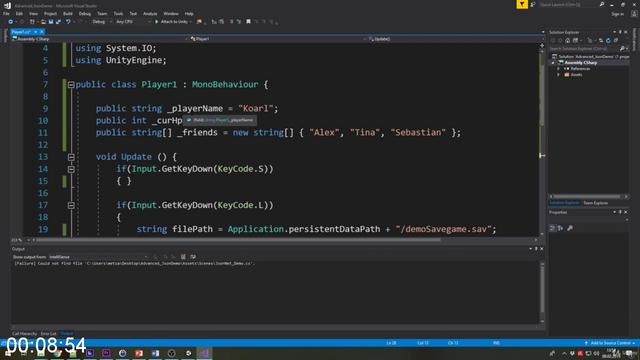
Task: Click the Save file toolbar icon
Action: tap(51, 22)
